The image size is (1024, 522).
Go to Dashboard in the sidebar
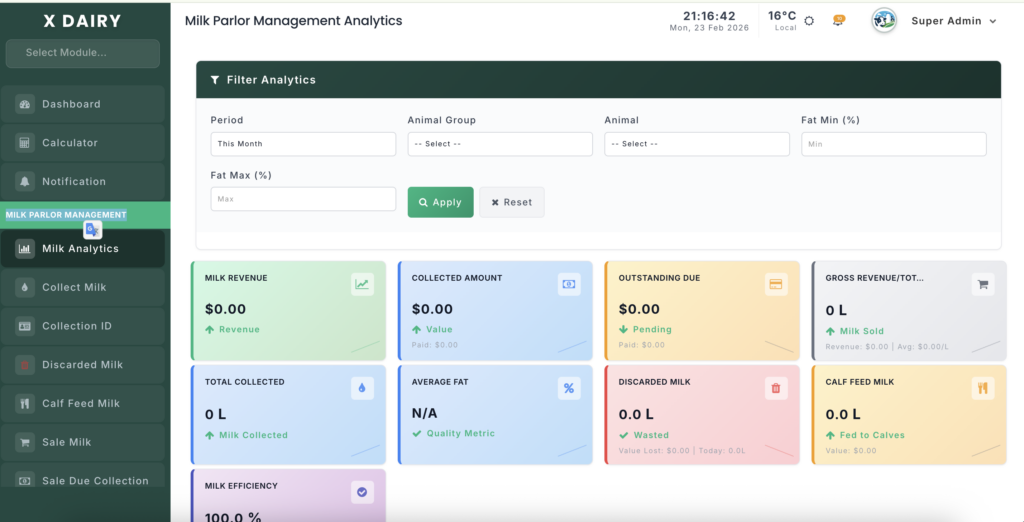pyautogui.click(x=83, y=104)
